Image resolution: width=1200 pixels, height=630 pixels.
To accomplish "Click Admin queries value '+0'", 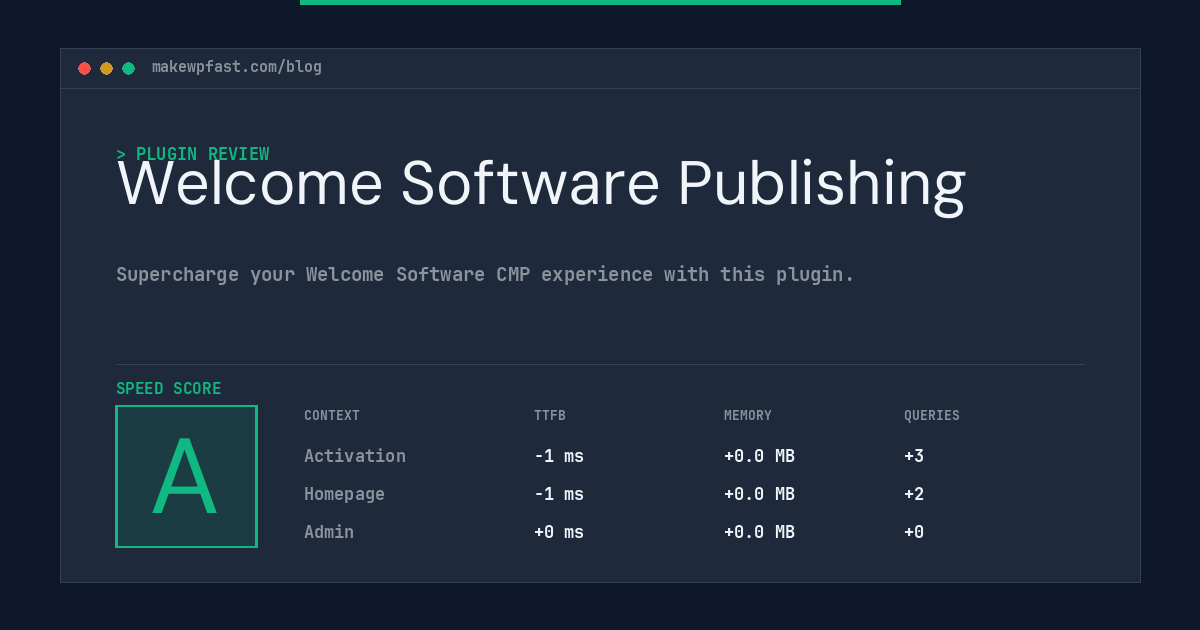I will coord(914,532).
